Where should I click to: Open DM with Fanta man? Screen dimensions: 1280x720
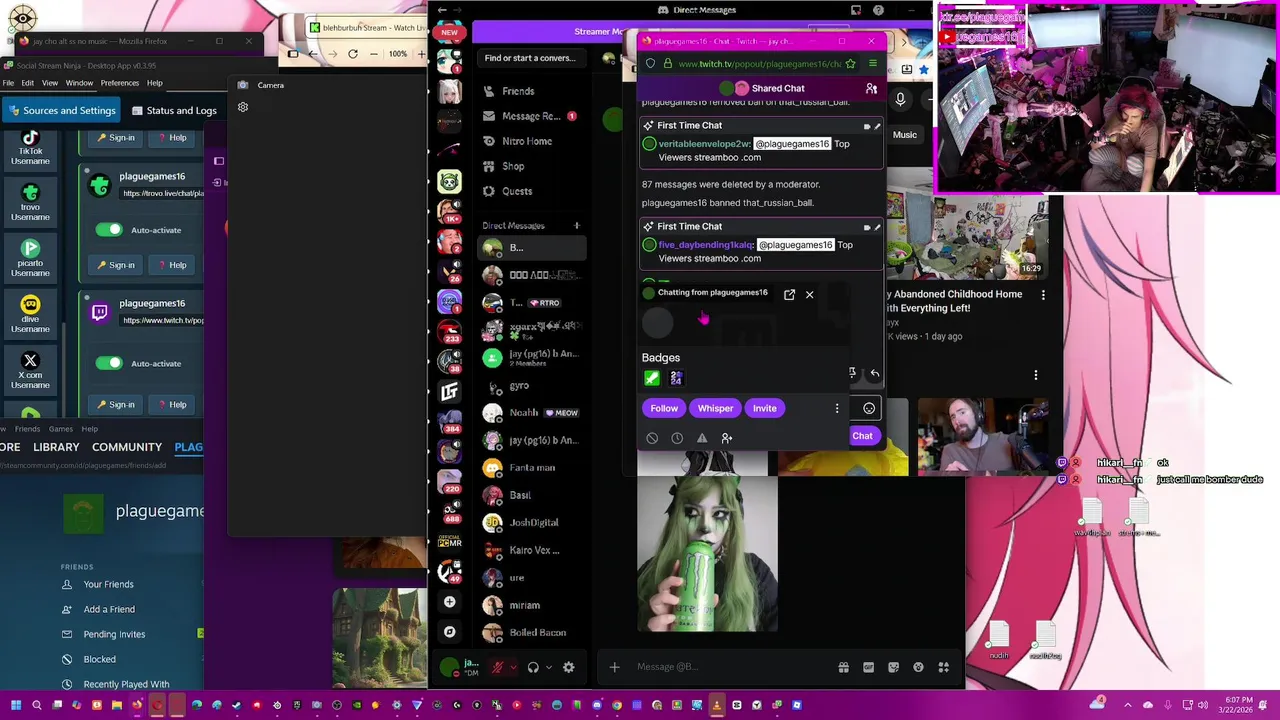[x=530, y=468]
